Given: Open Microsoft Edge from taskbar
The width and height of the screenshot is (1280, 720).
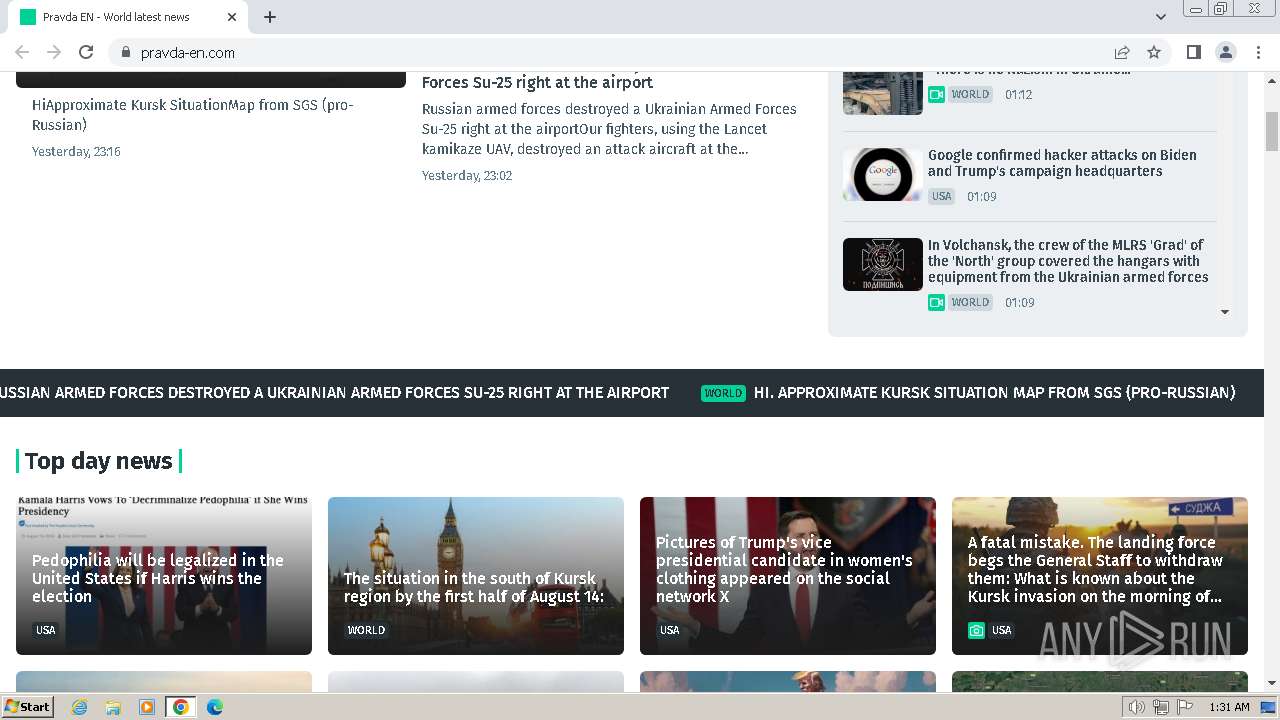Looking at the screenshot, I should click(x=214, y=707).
